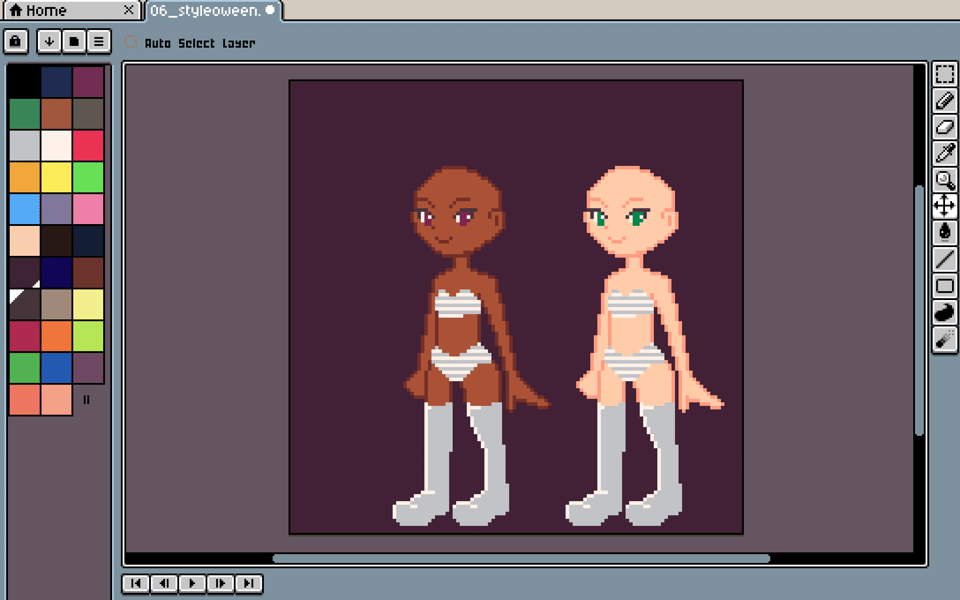Pick the Eyedropper tool

(x=945, y=153)
